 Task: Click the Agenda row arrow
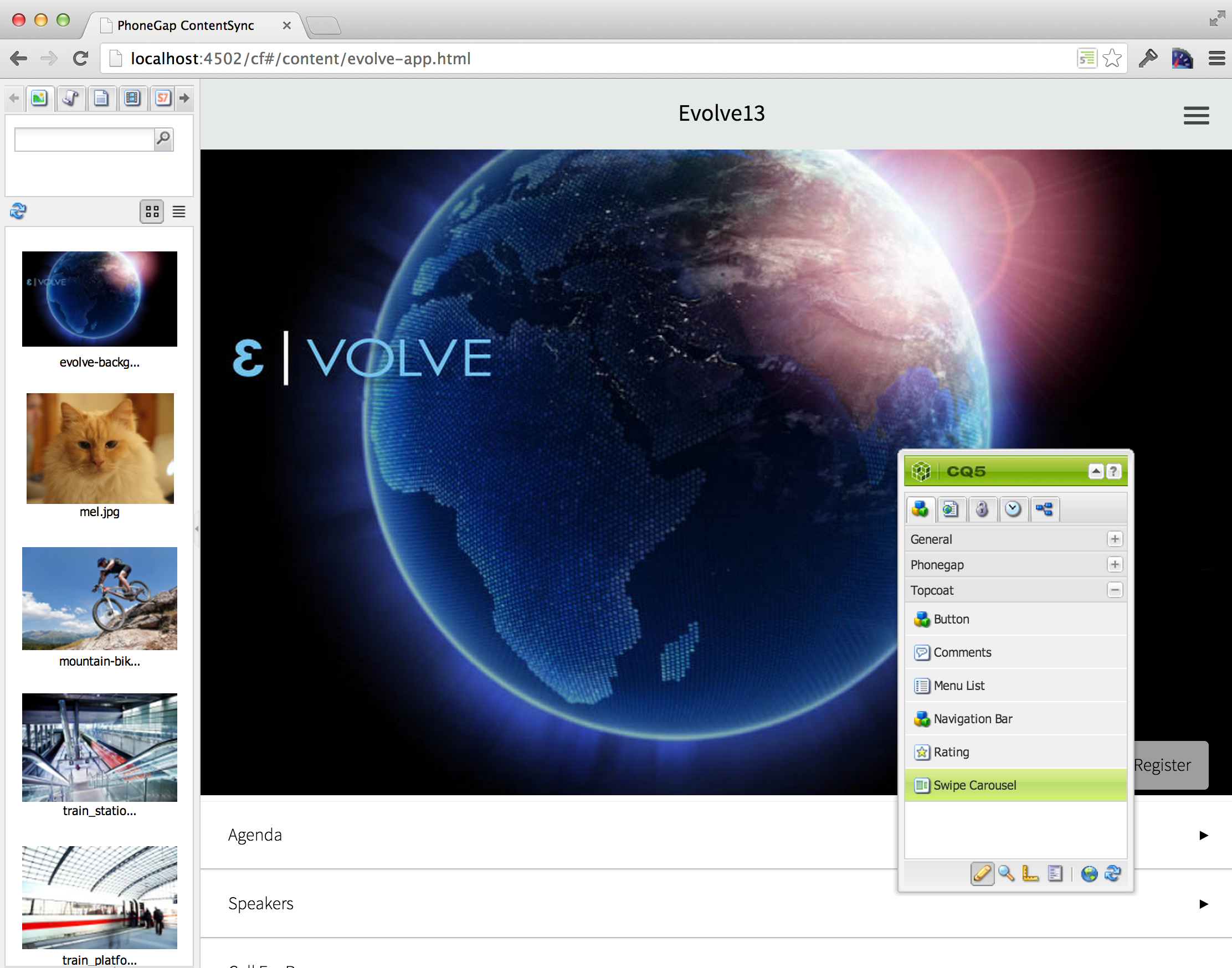click(x=1204, y=836)
